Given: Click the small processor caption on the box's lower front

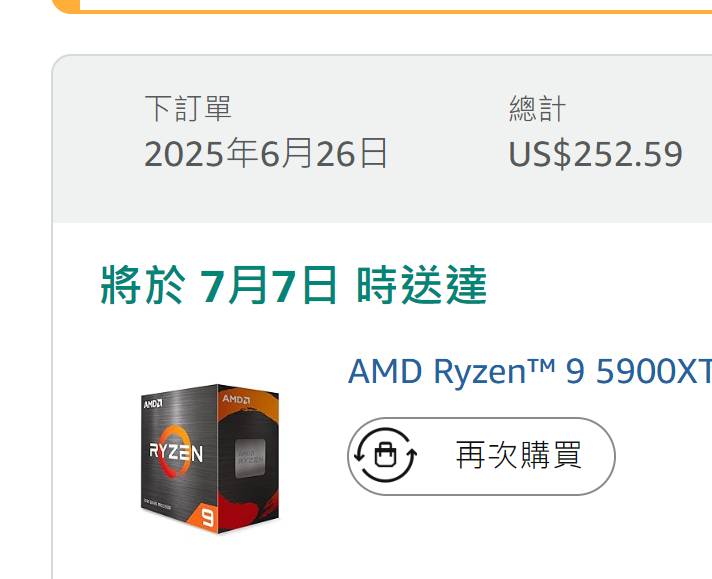Looking at the screenshot, I should coord(158,504).
